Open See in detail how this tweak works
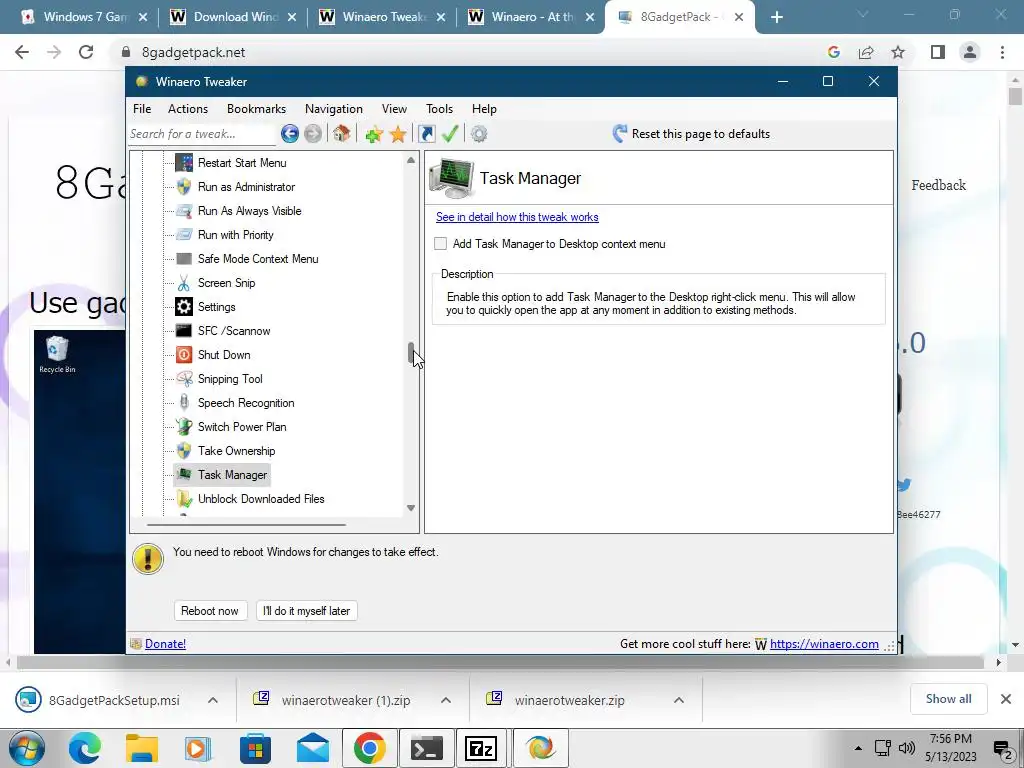 tap(517, 217)
